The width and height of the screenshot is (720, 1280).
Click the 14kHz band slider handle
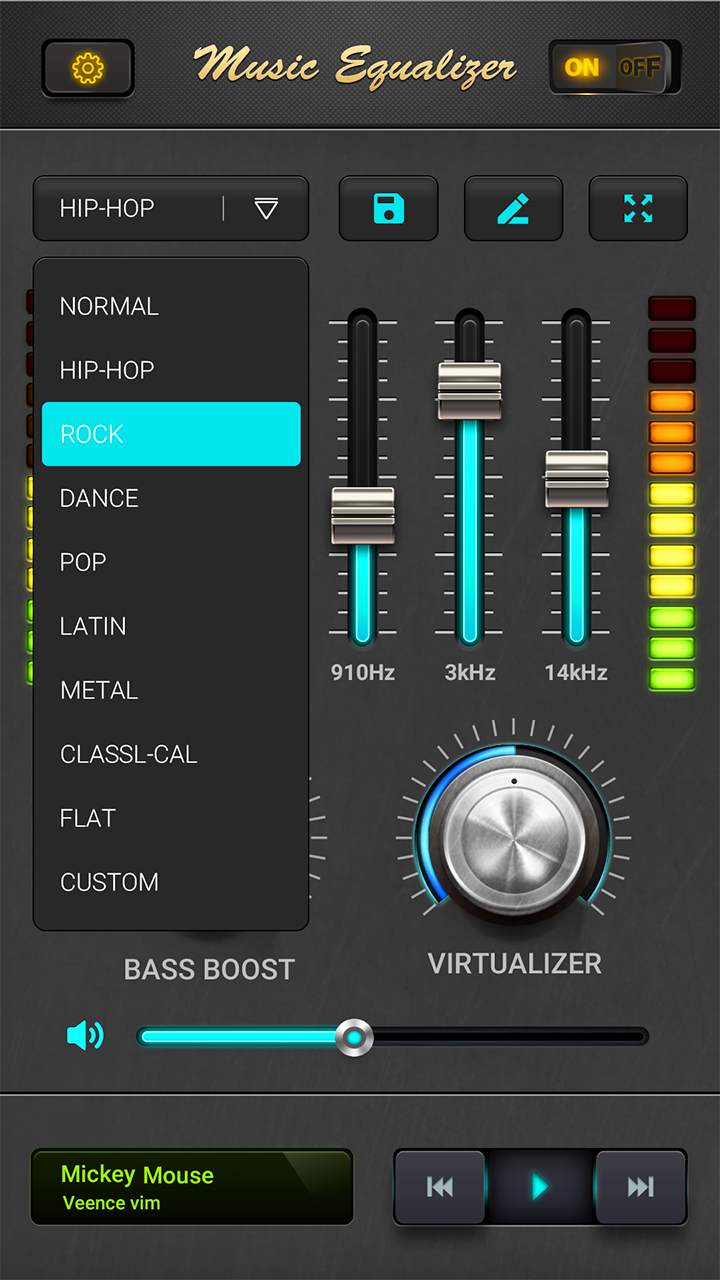coord(577,479)
